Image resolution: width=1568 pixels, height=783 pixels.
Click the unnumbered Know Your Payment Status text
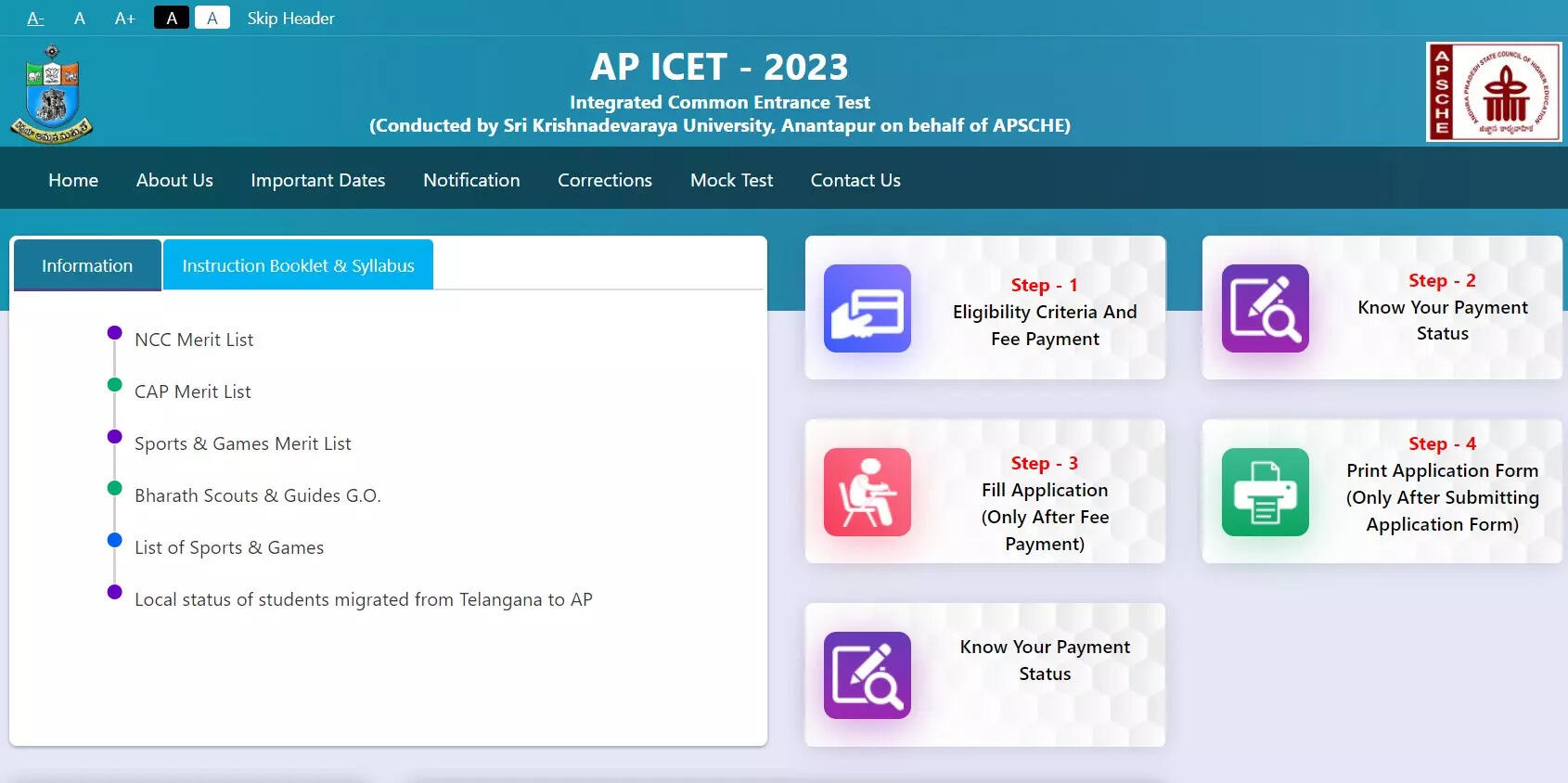[x=1045, y=660]
